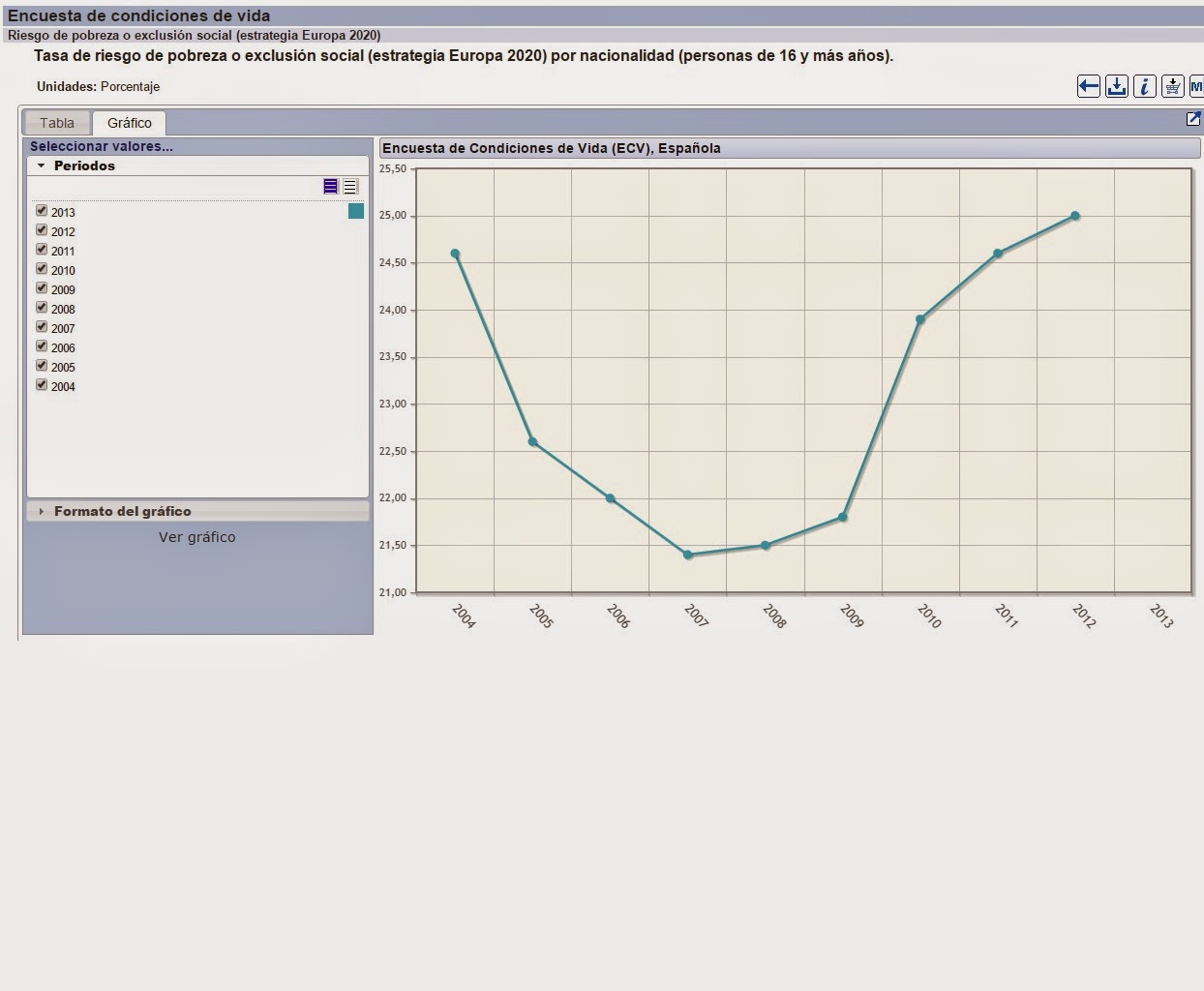Uncheck the 2009 period checkbox

pyautogui.click(x=42, y=288)
